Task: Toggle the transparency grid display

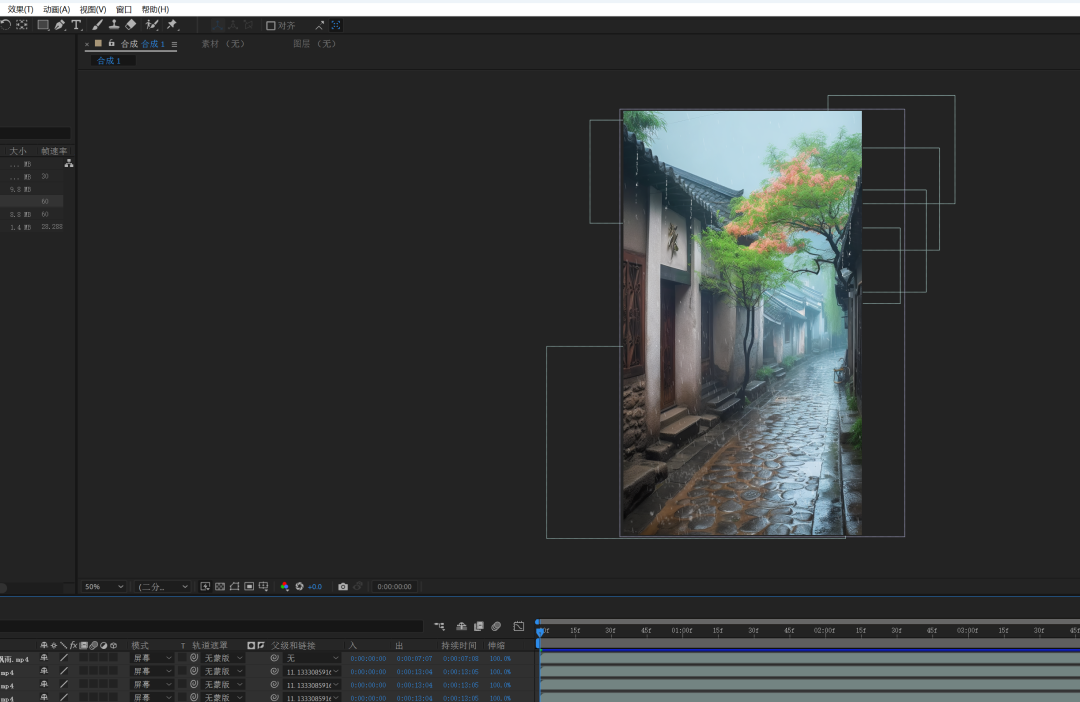Action: click(219, 586)
